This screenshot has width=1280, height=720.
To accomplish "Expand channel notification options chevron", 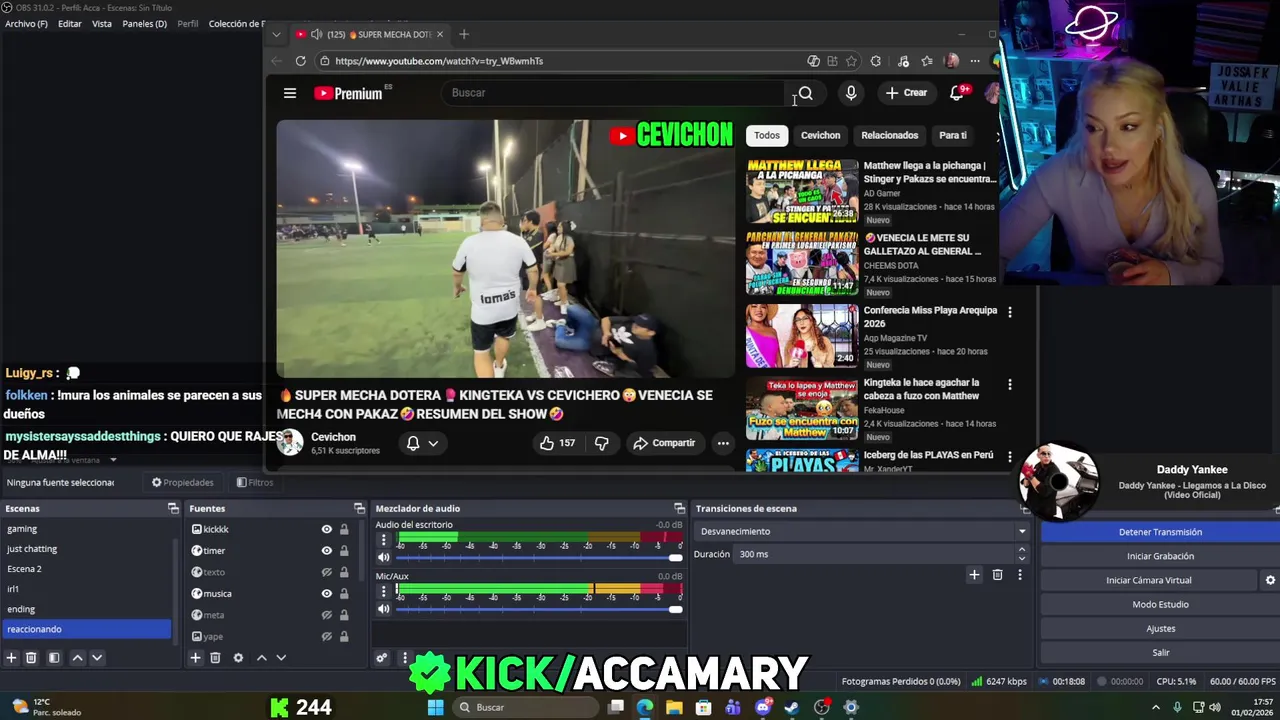I will coord(433,443).
